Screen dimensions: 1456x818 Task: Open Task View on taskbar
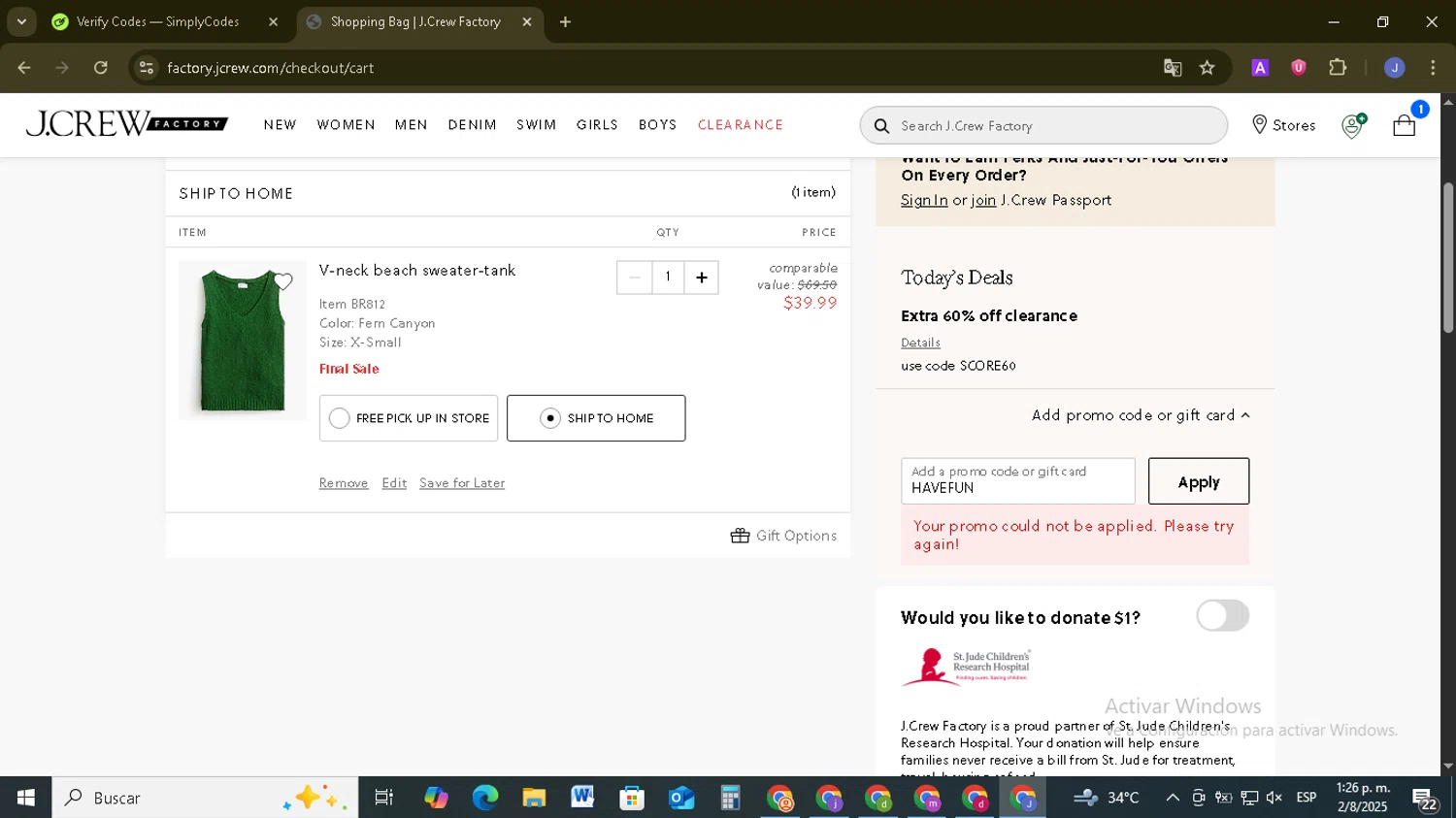coord(383,798)
